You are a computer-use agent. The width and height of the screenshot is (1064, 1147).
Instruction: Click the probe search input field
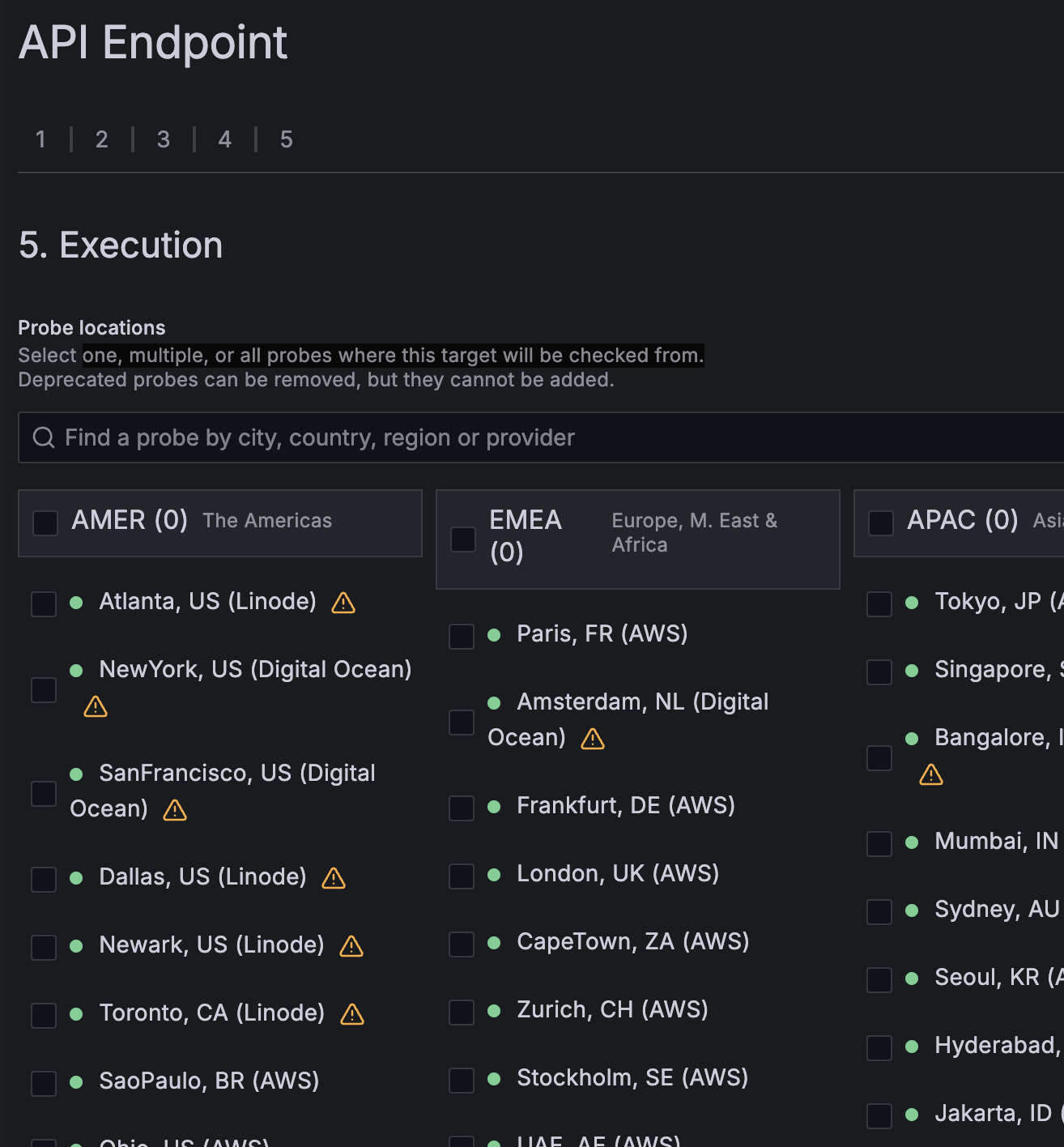click(x=324, y=437)
